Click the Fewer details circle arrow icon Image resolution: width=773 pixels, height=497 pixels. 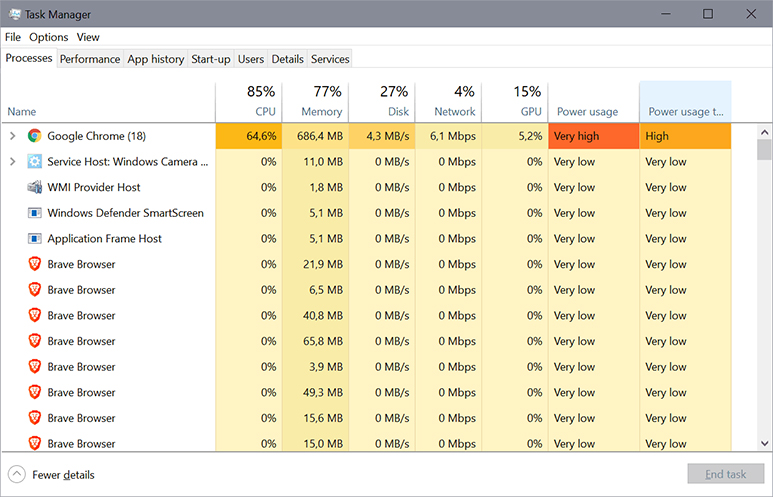click(16, 475)
